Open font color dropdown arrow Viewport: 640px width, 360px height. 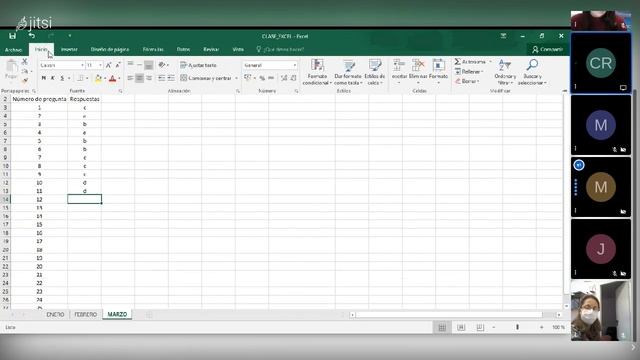click(x=119, y=78)
